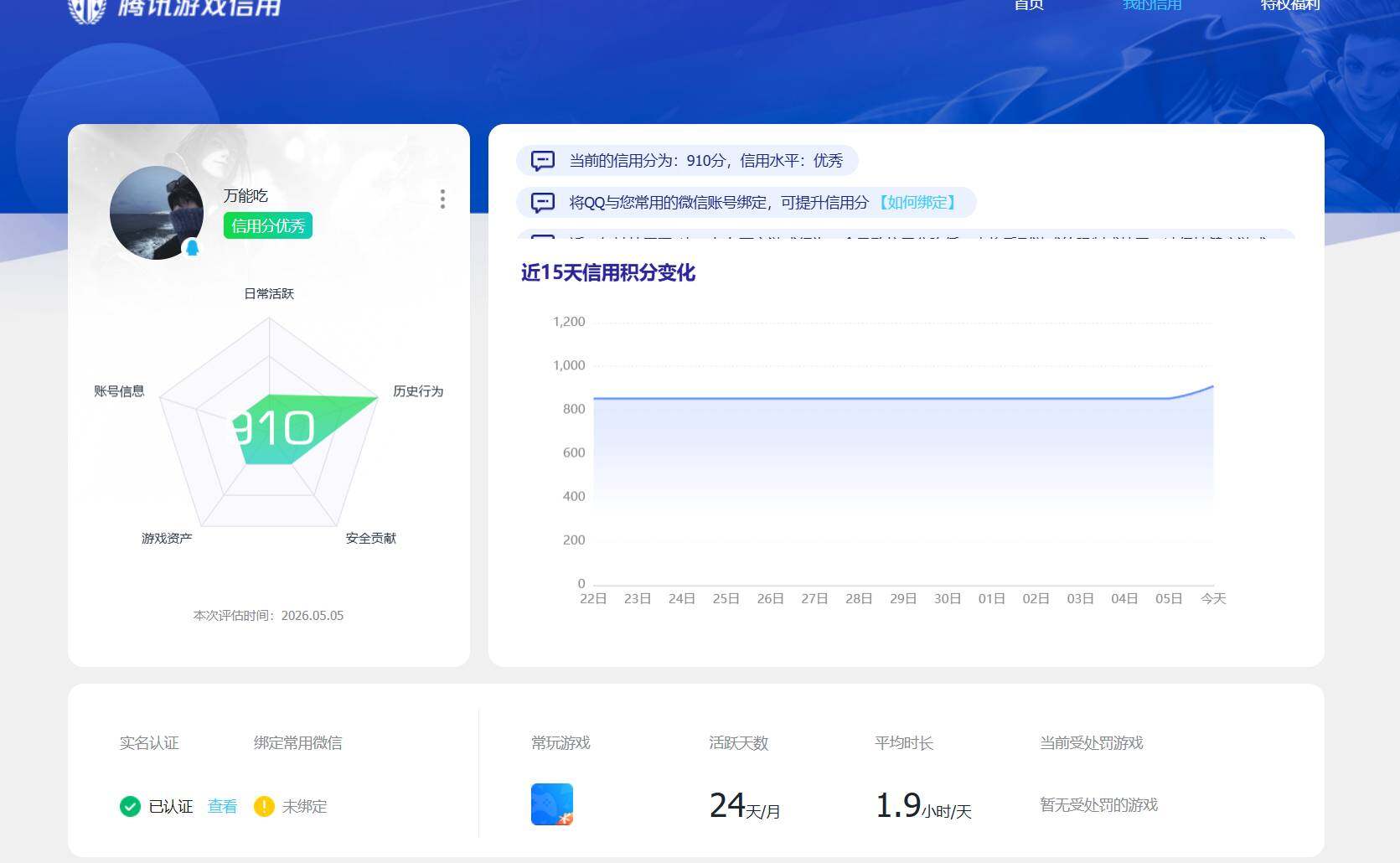The height and width of the screenshot is (863, 1400).
Task: Open the 【如何绑定】 link
Action: point(917,203)
